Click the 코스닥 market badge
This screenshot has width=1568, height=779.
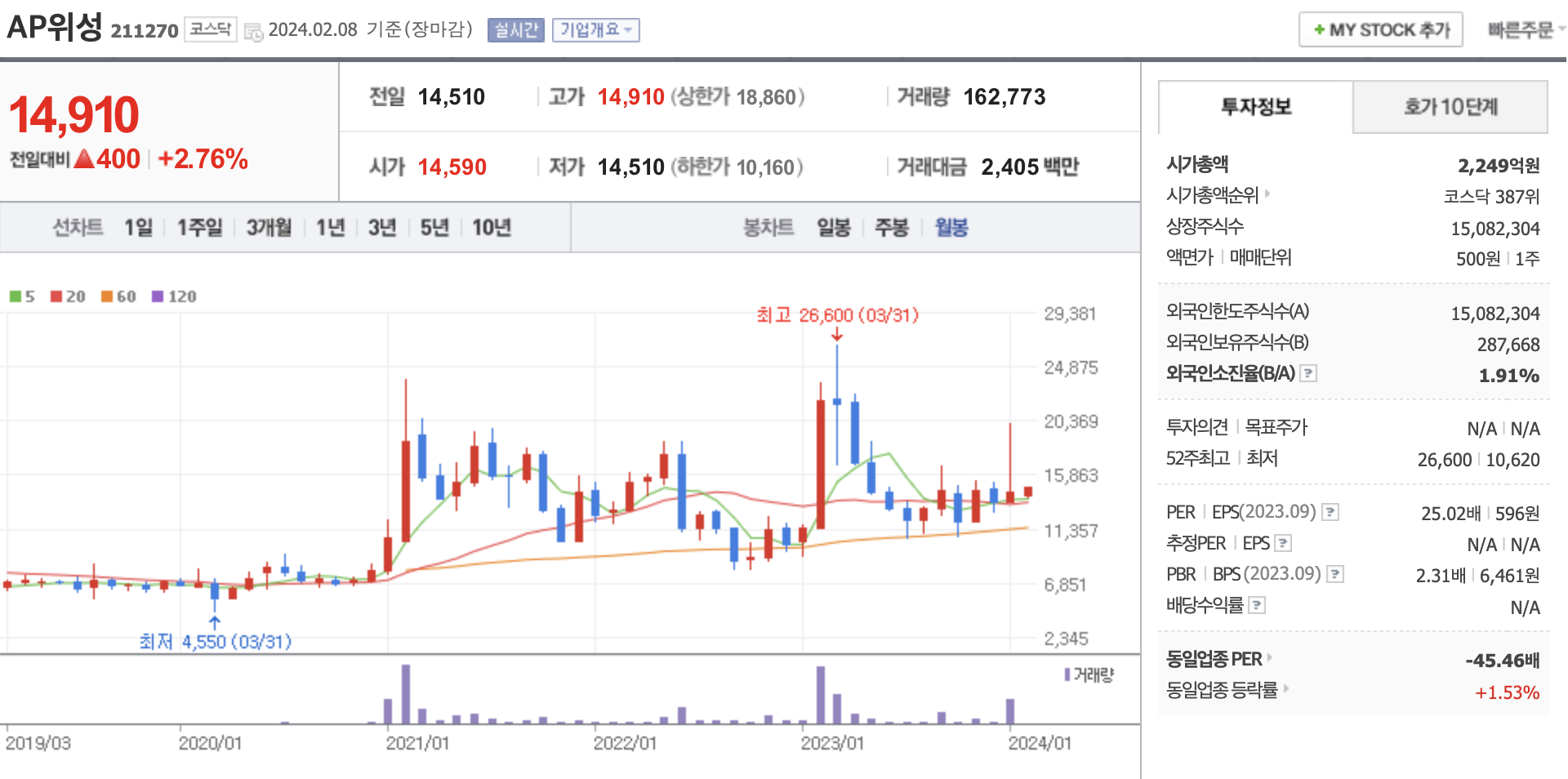(211, 29)
